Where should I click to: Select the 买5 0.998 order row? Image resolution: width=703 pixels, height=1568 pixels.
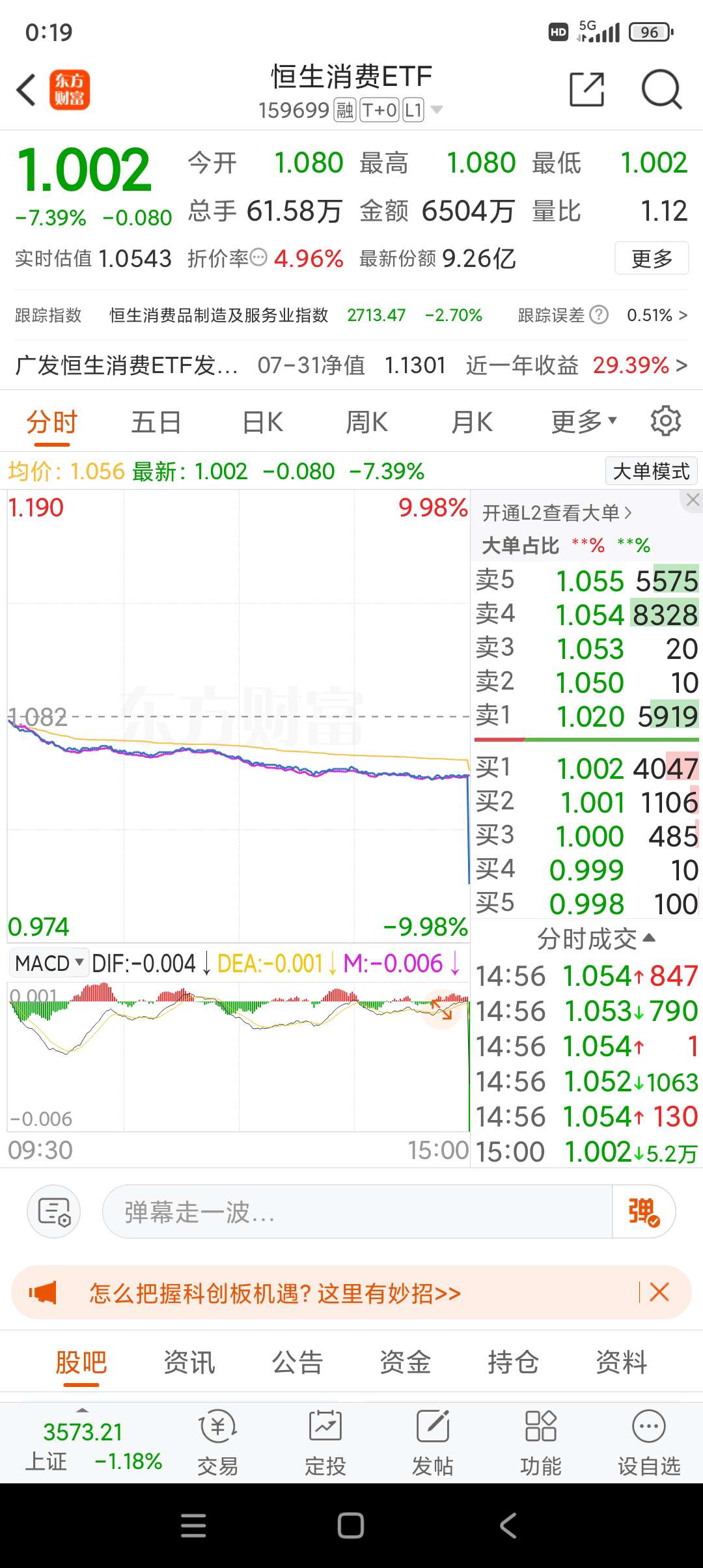[x=586, y=904]
